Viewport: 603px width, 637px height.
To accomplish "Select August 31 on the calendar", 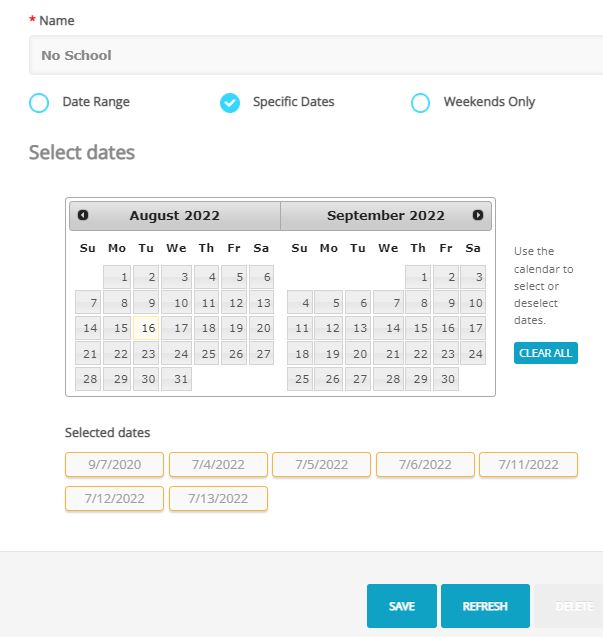I will coord(176,379).
